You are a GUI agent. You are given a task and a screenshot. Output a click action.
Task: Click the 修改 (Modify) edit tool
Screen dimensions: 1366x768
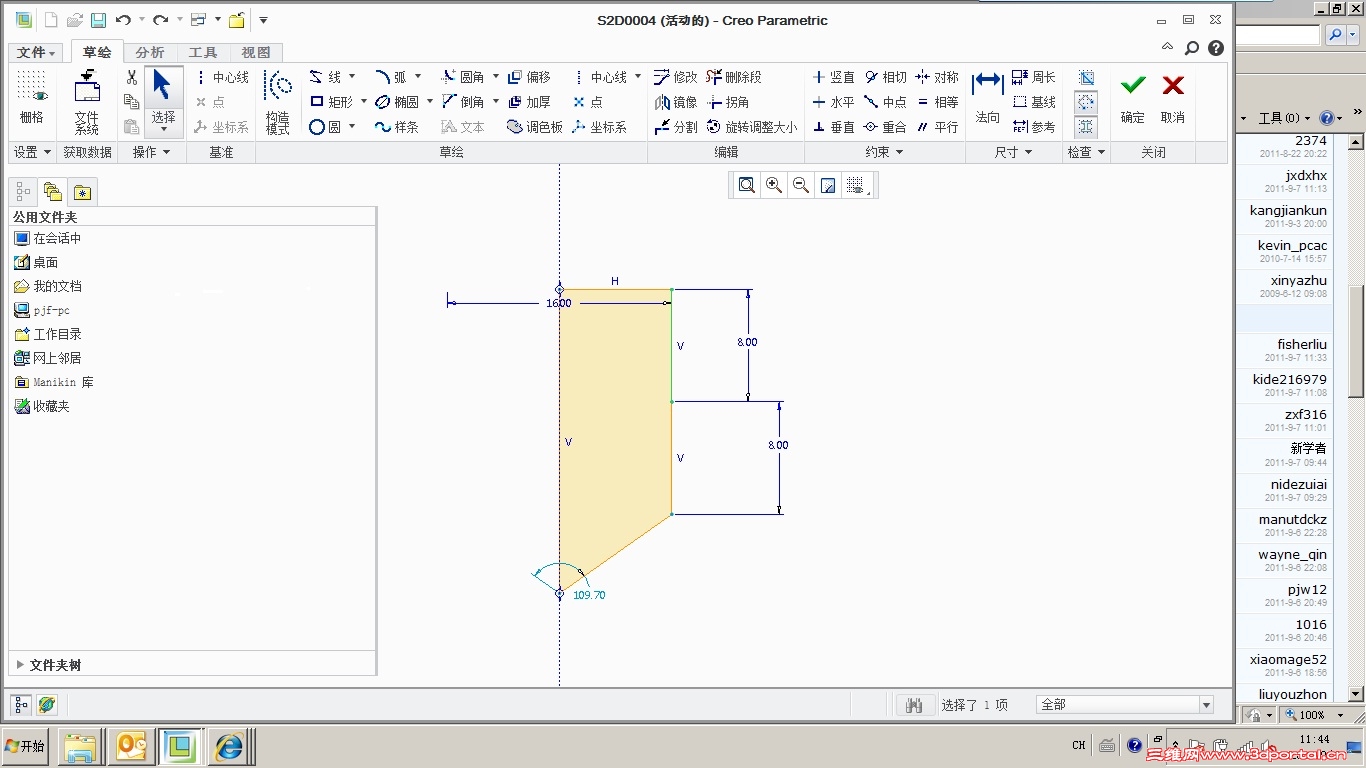pyautogui.click(x=676, y=77)
